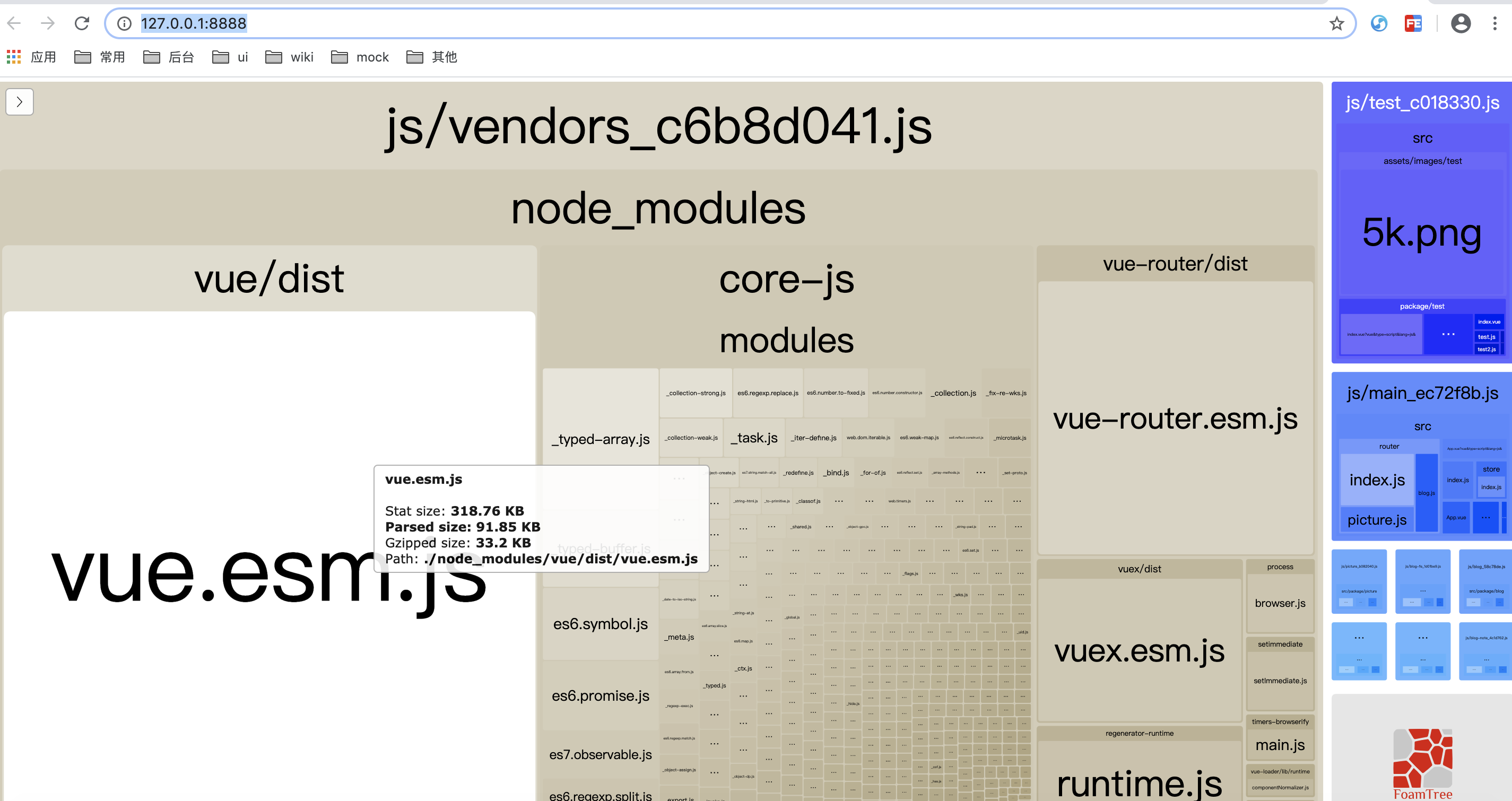Click the FoamTree logo link
This screenshot has width=1512, height=801.
(x=1422, y=763)
